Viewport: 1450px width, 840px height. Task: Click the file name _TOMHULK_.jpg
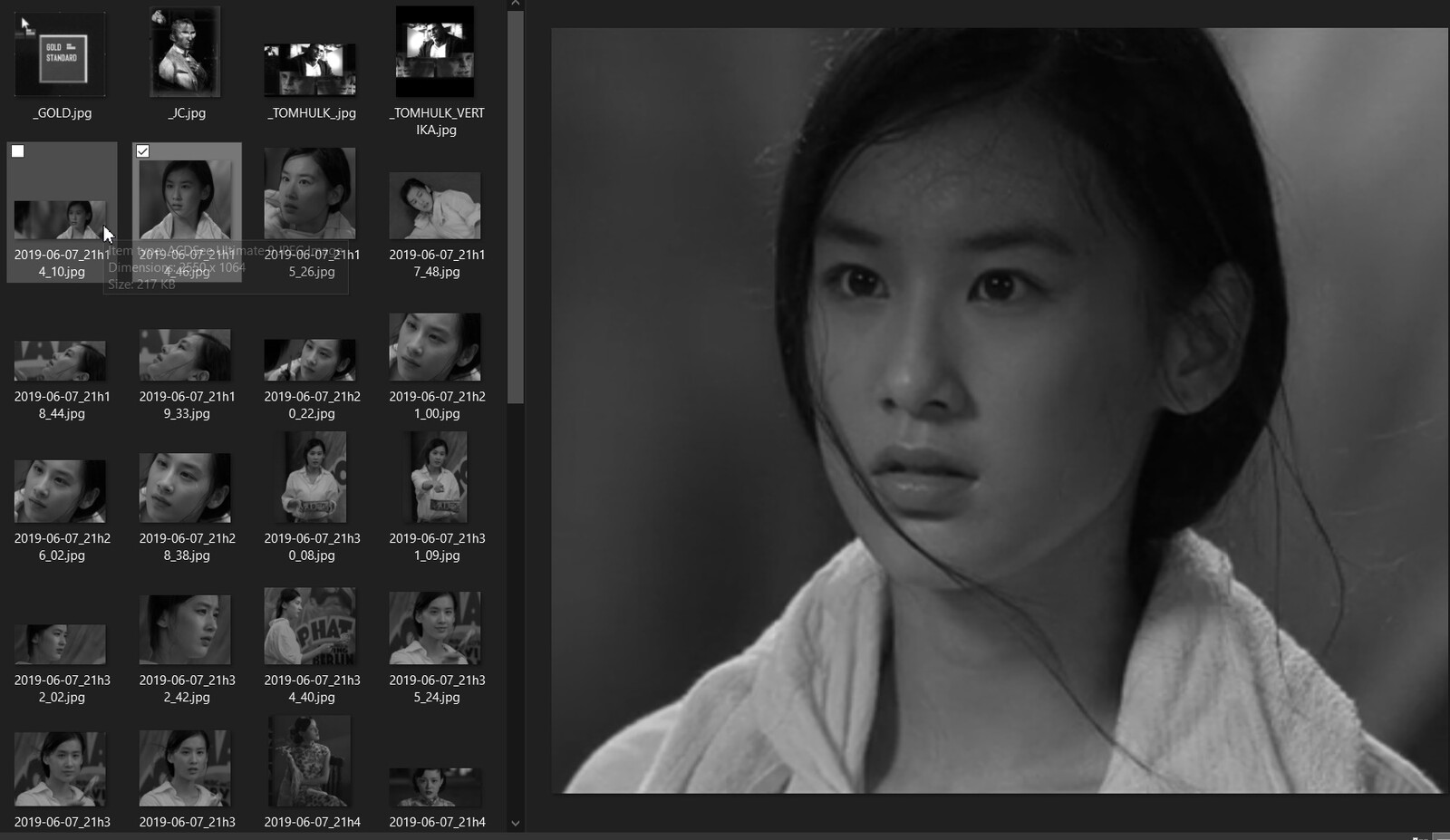point(312,112)
